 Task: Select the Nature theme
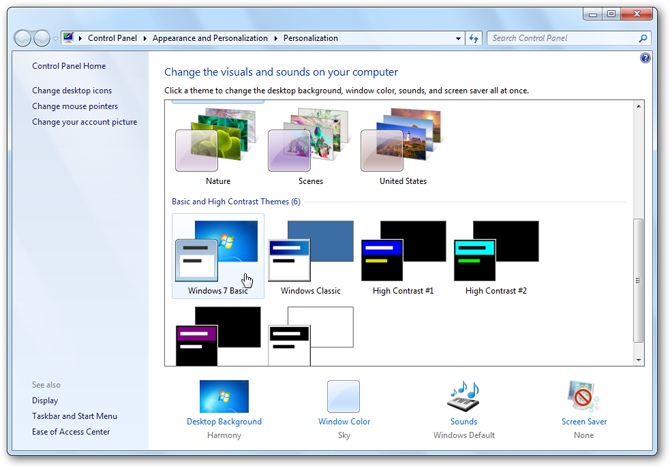218,145
